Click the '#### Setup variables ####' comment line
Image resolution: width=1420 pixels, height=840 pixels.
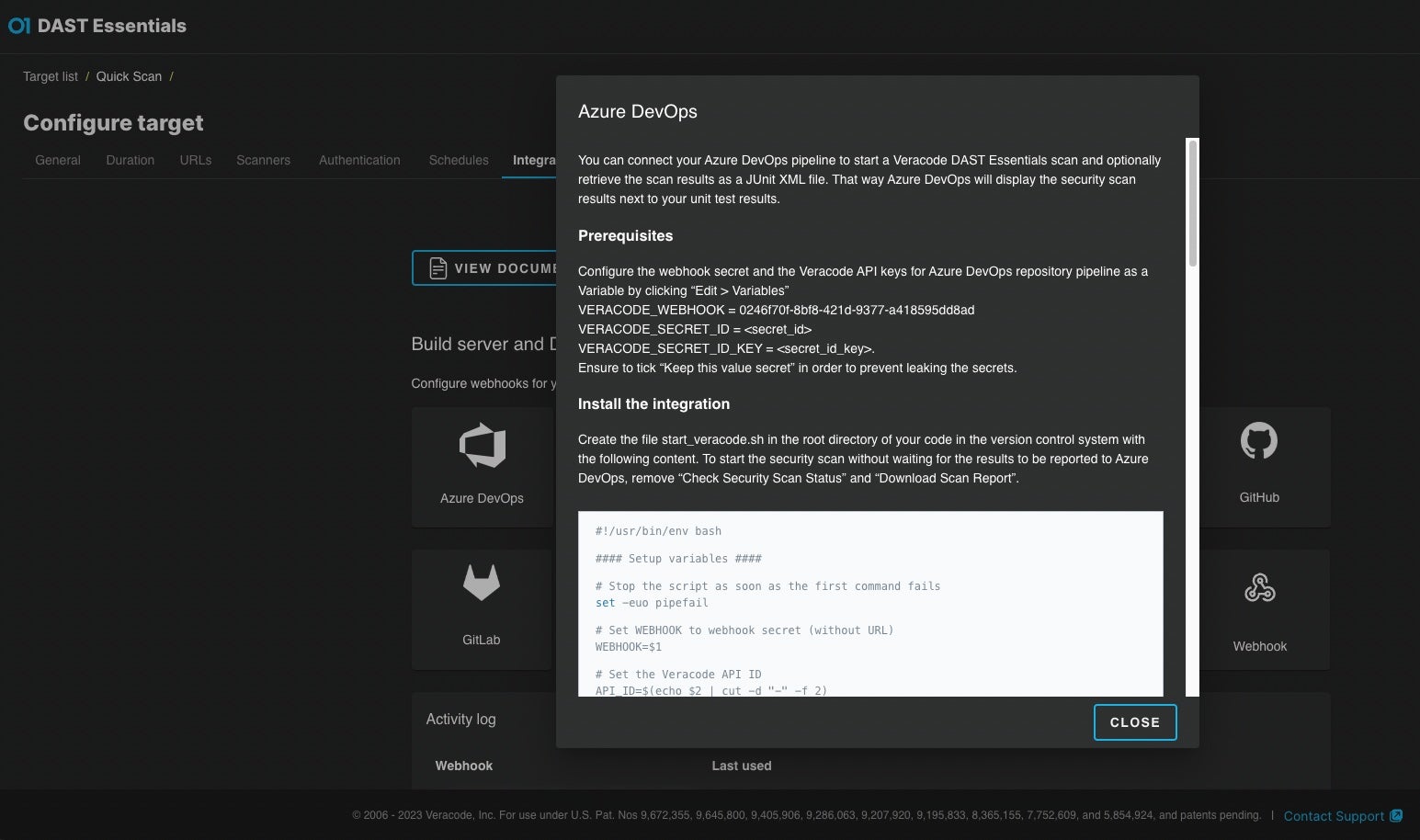[x=678, y=559]
